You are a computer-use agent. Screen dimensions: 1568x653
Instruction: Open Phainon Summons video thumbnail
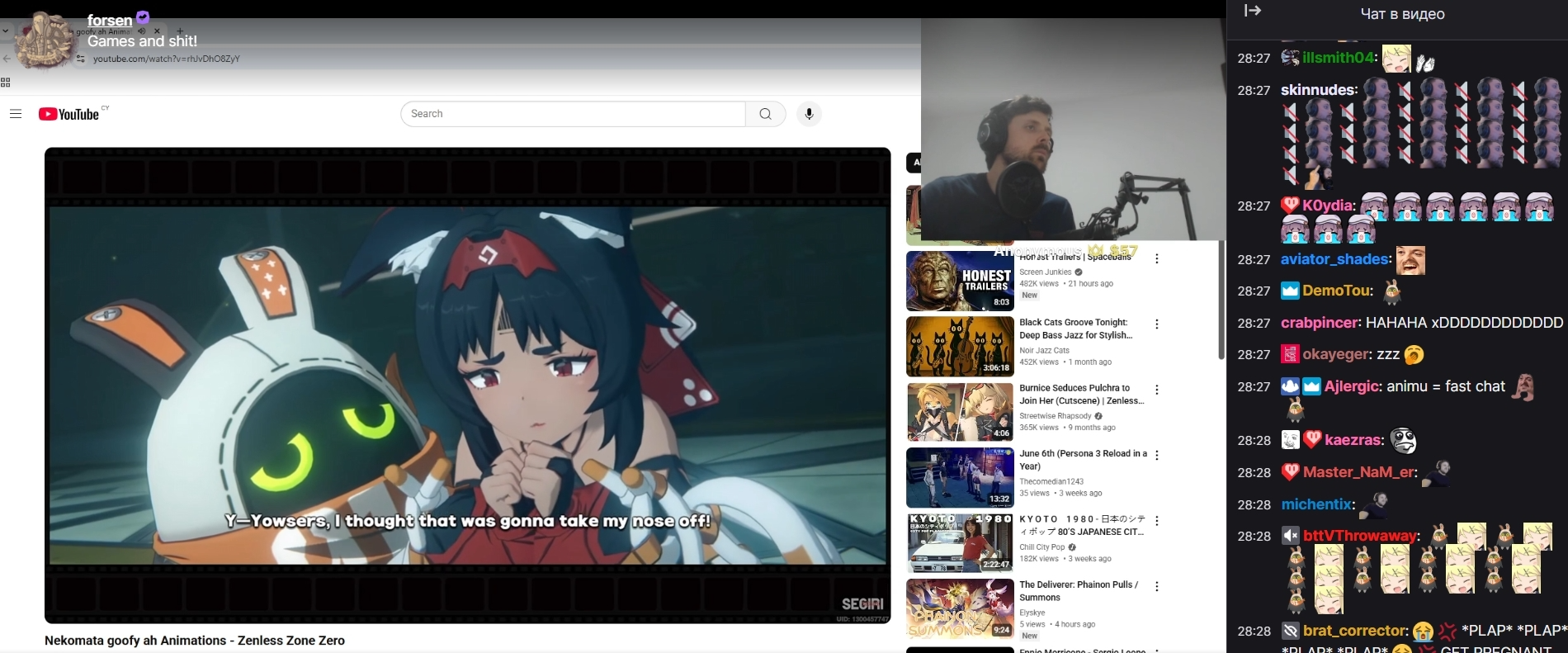[x=960, y=608]
